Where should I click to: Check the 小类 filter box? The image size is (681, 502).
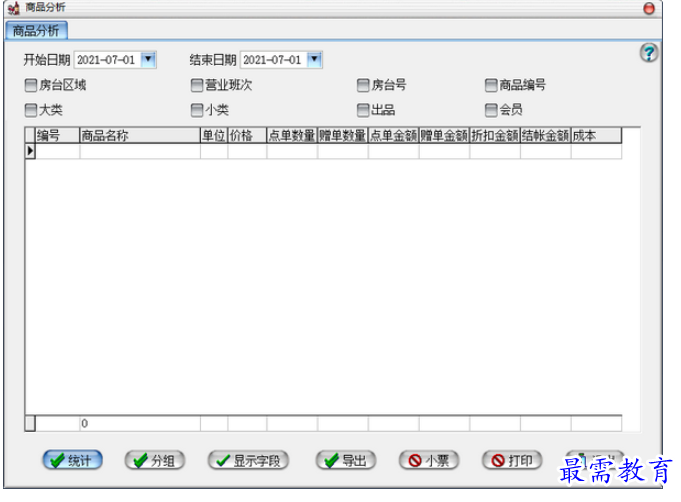point(197,110)
